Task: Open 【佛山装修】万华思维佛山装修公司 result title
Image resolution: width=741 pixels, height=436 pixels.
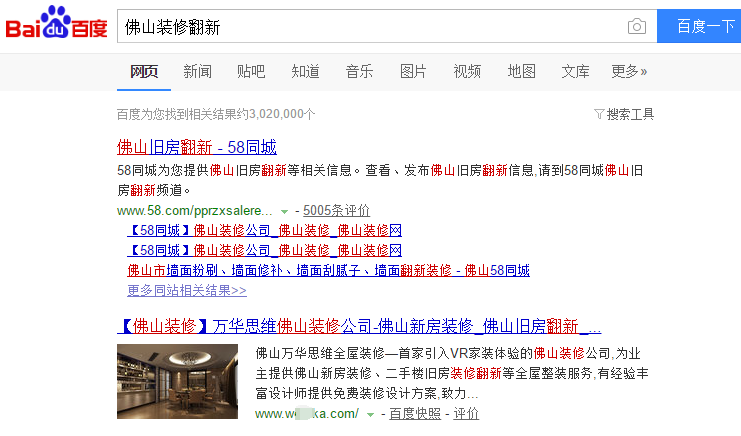Action: [359, 326]
